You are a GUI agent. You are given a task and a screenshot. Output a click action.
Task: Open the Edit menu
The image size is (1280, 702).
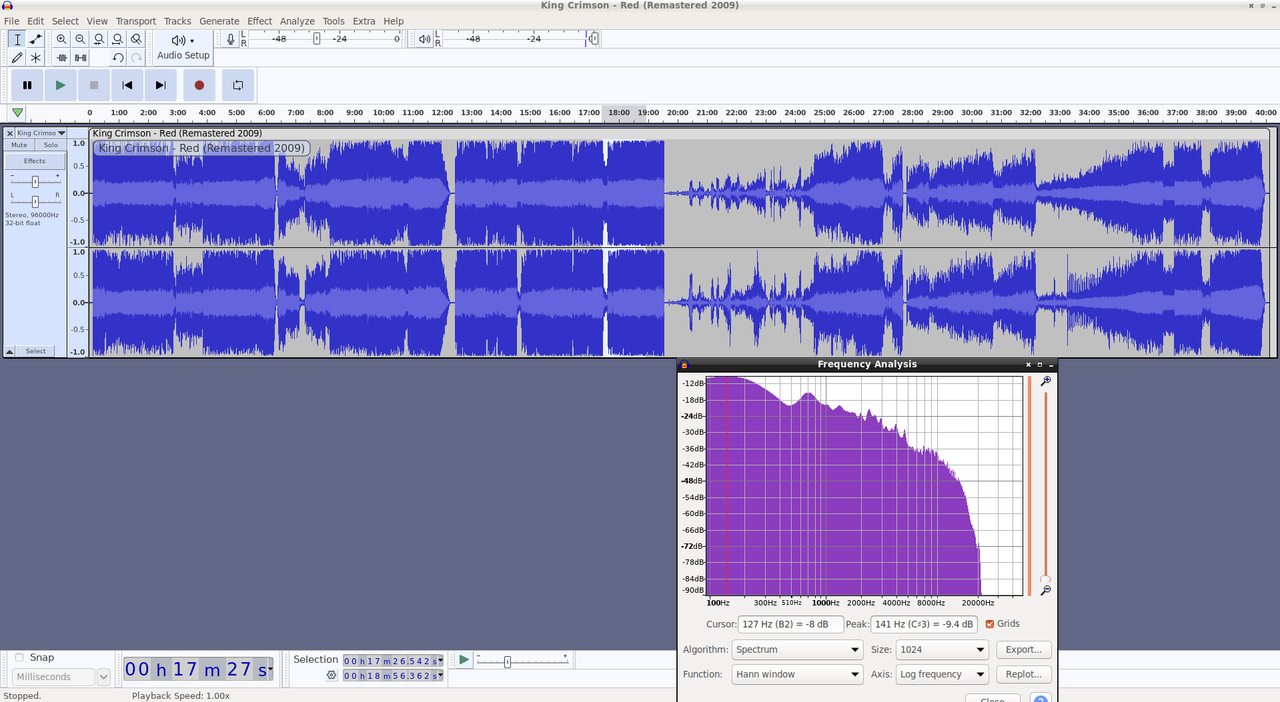point(36,21)
